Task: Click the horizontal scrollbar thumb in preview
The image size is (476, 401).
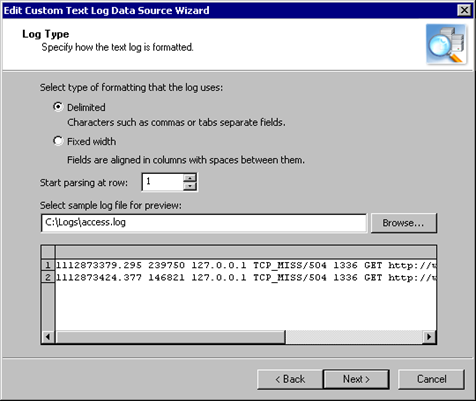Action: pyautogui.click(x=170, y=337)
